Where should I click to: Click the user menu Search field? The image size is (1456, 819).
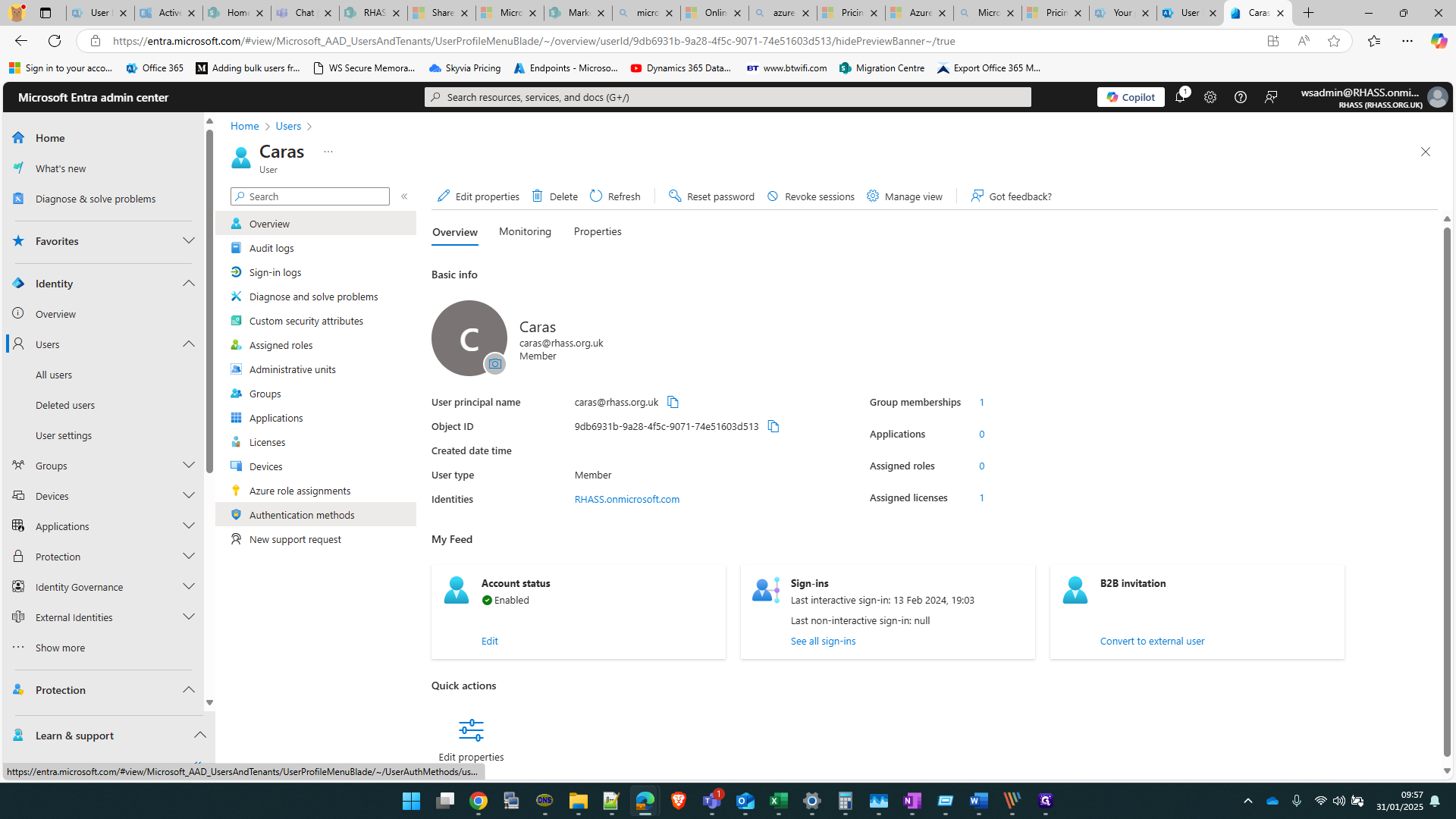point(310,196)
